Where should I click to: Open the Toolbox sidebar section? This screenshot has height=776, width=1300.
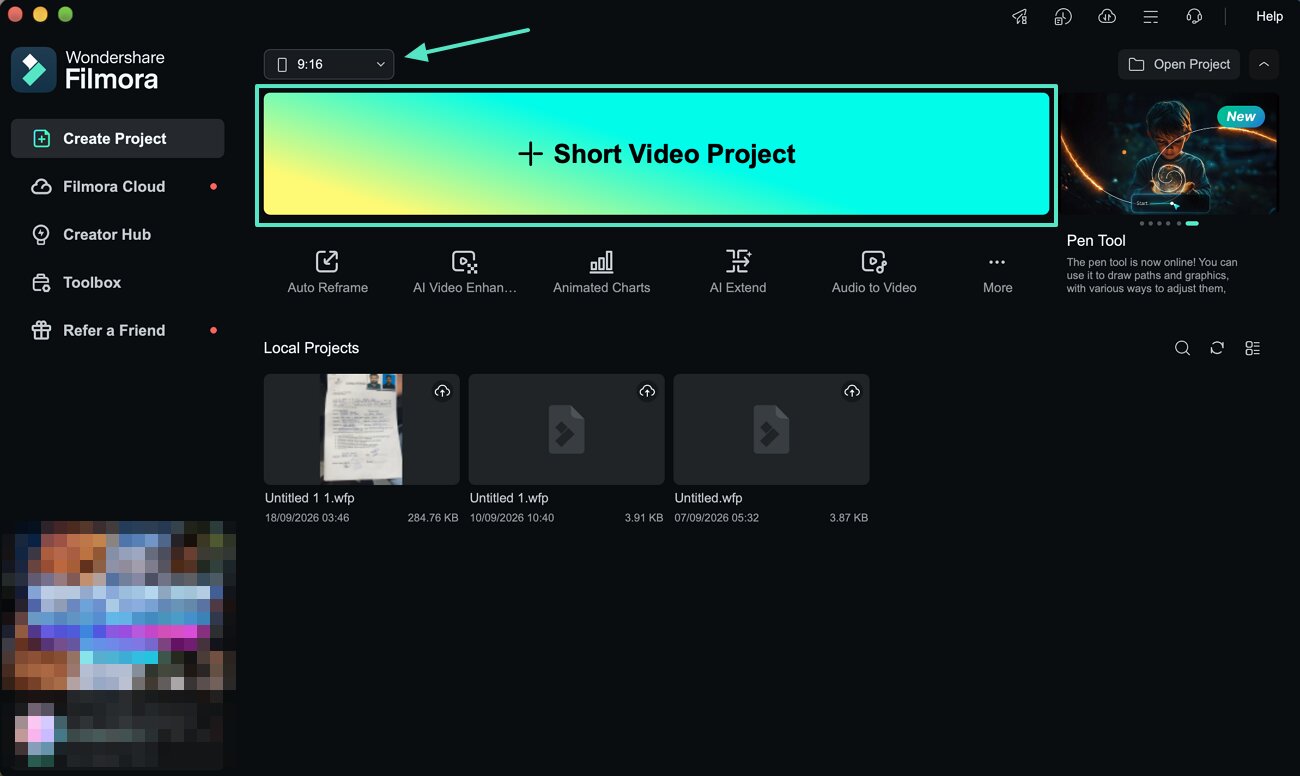(117, 282)
